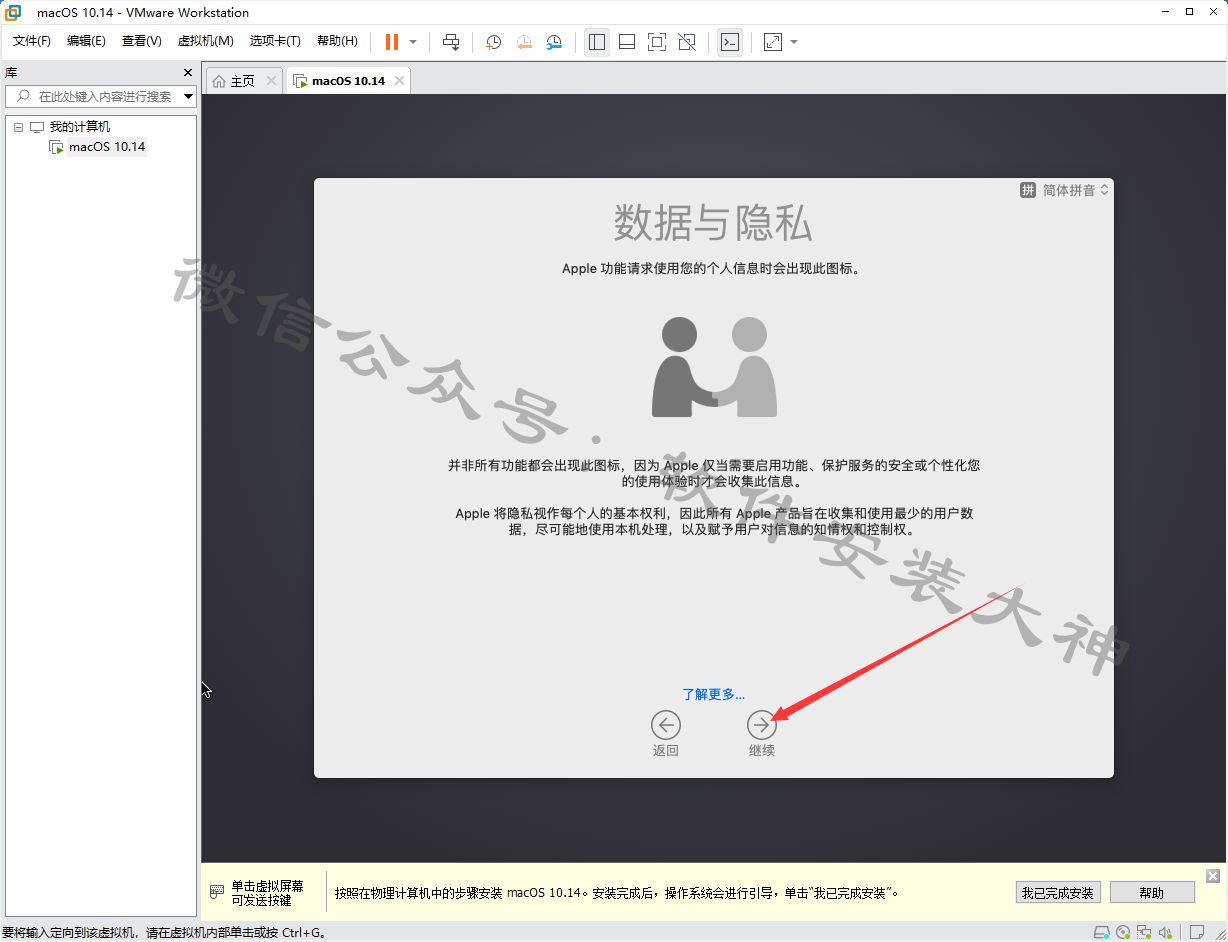This screenshot has height=942, width=1228.
Task: Take a snapshot with the clock-plus icon
Action: [x=493, y=42]
